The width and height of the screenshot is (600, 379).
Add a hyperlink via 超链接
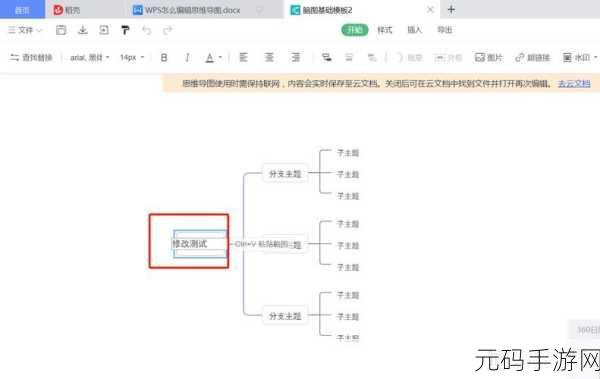click(x=533, y=57)
